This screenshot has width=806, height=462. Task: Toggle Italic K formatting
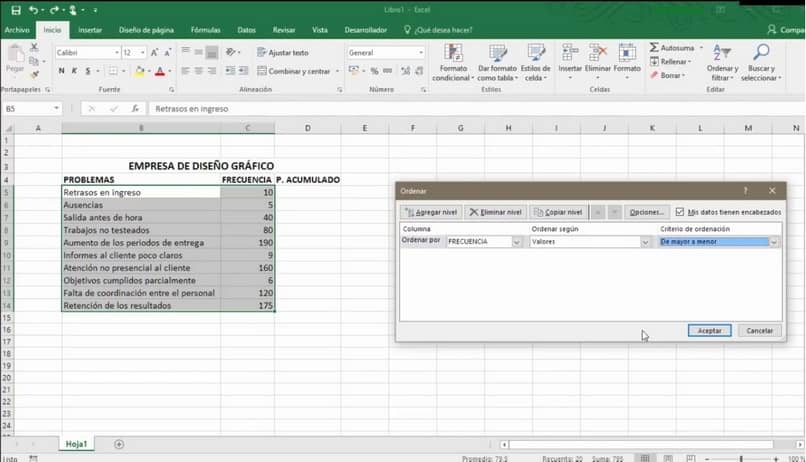pyautogui.click(x=75, y=71)
